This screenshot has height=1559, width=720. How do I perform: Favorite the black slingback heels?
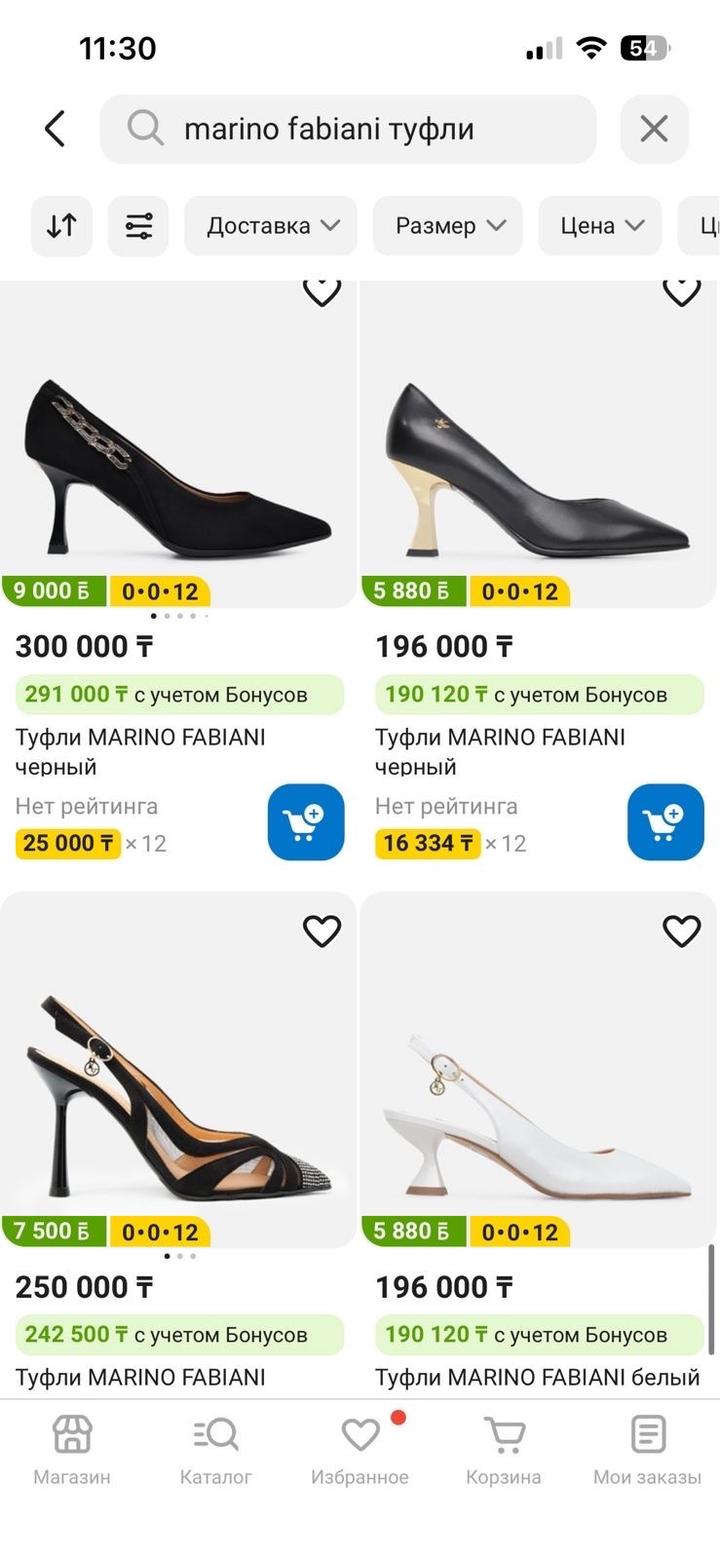322,931
